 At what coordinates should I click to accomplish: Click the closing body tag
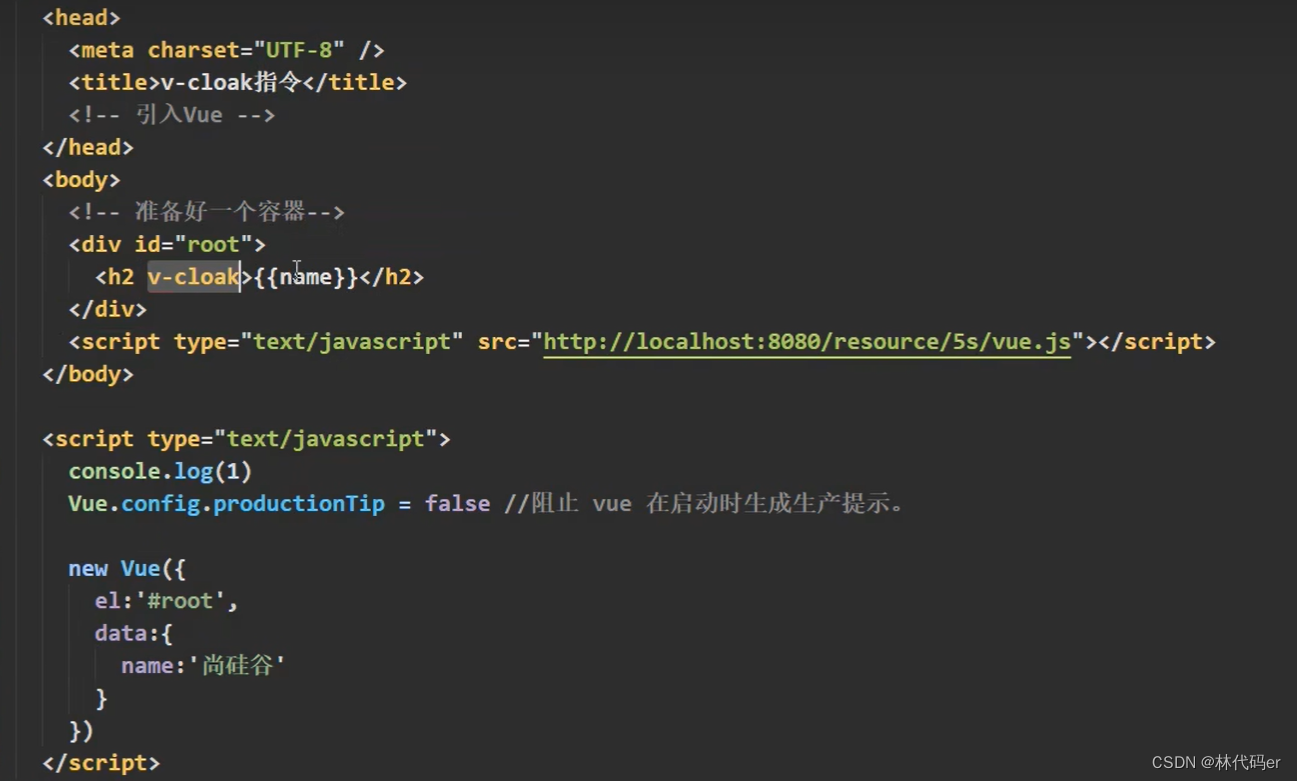[x=86, y=373]
